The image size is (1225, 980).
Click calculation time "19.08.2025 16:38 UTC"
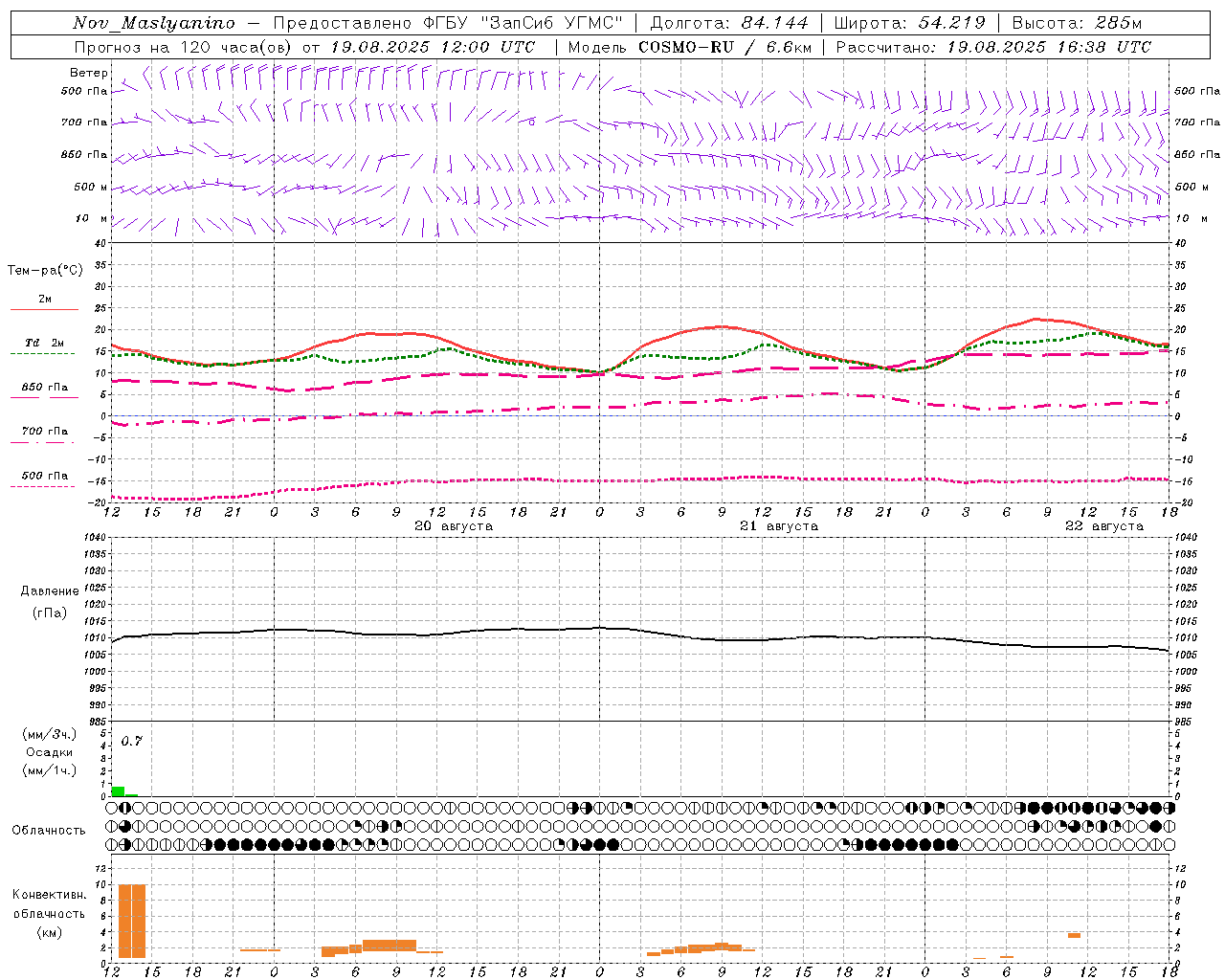[x=1049, y=47]
